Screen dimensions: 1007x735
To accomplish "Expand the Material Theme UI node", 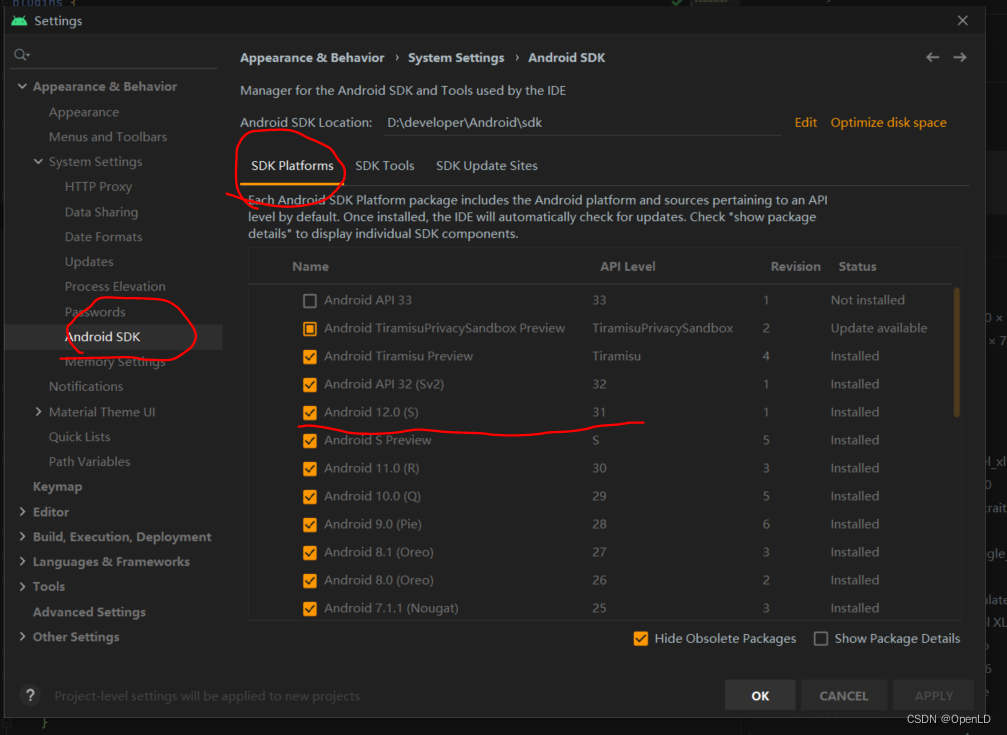I will click(x=38, y=412).
